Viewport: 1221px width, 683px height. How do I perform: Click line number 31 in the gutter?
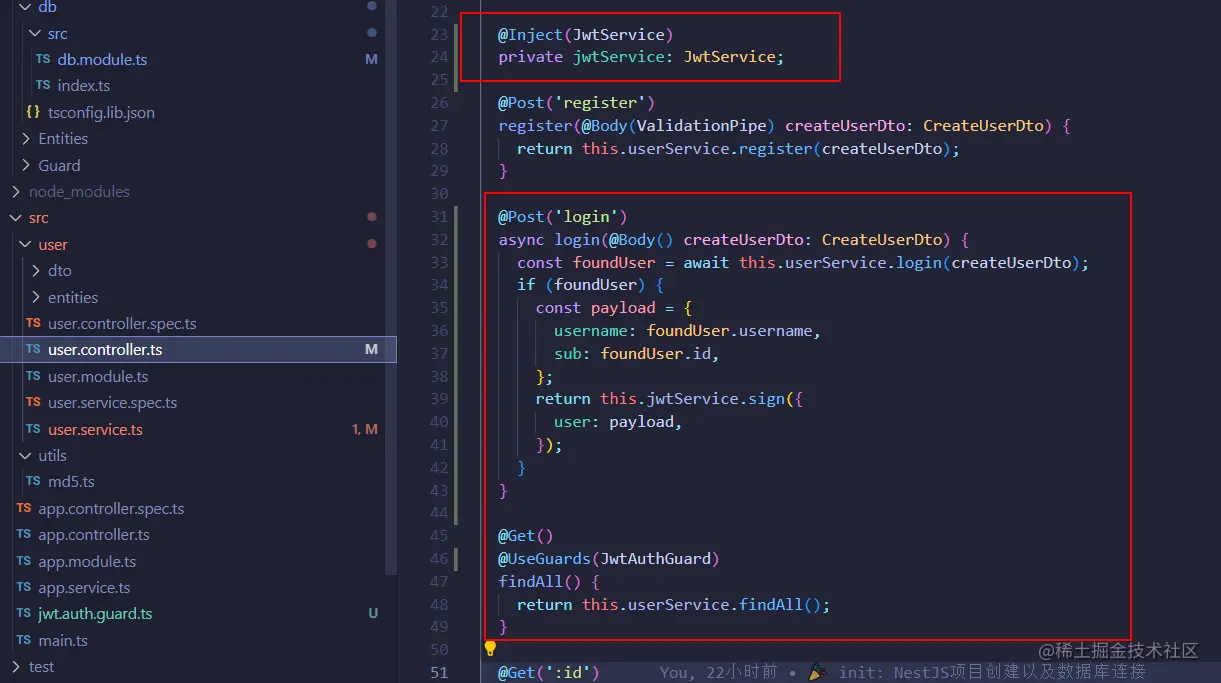pyautogui.click(x=439, y=217)
